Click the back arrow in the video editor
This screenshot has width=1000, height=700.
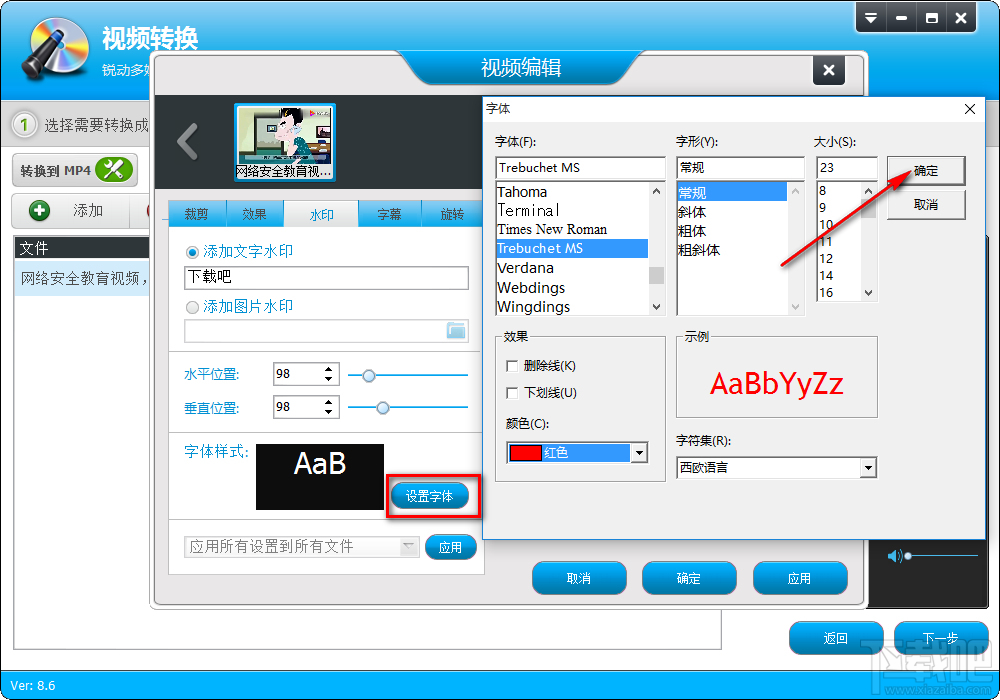188,141
